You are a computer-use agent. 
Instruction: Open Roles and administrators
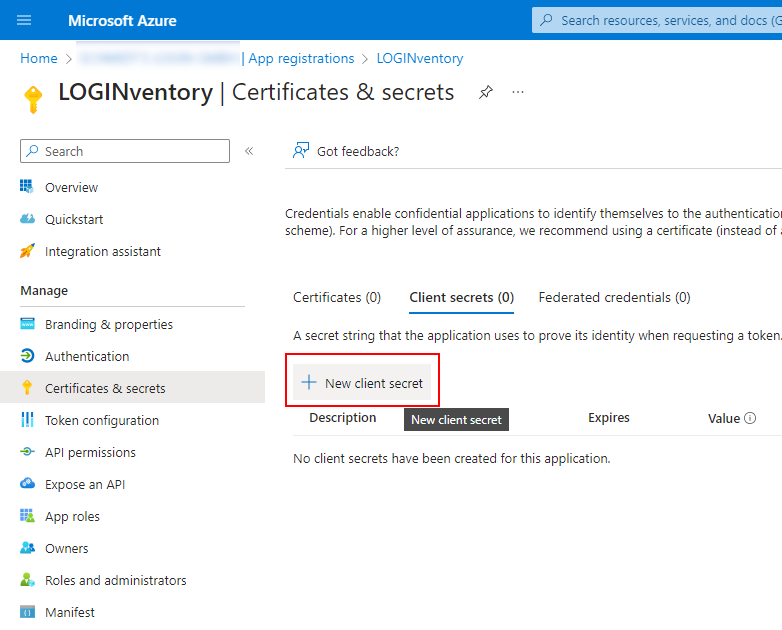116,581
